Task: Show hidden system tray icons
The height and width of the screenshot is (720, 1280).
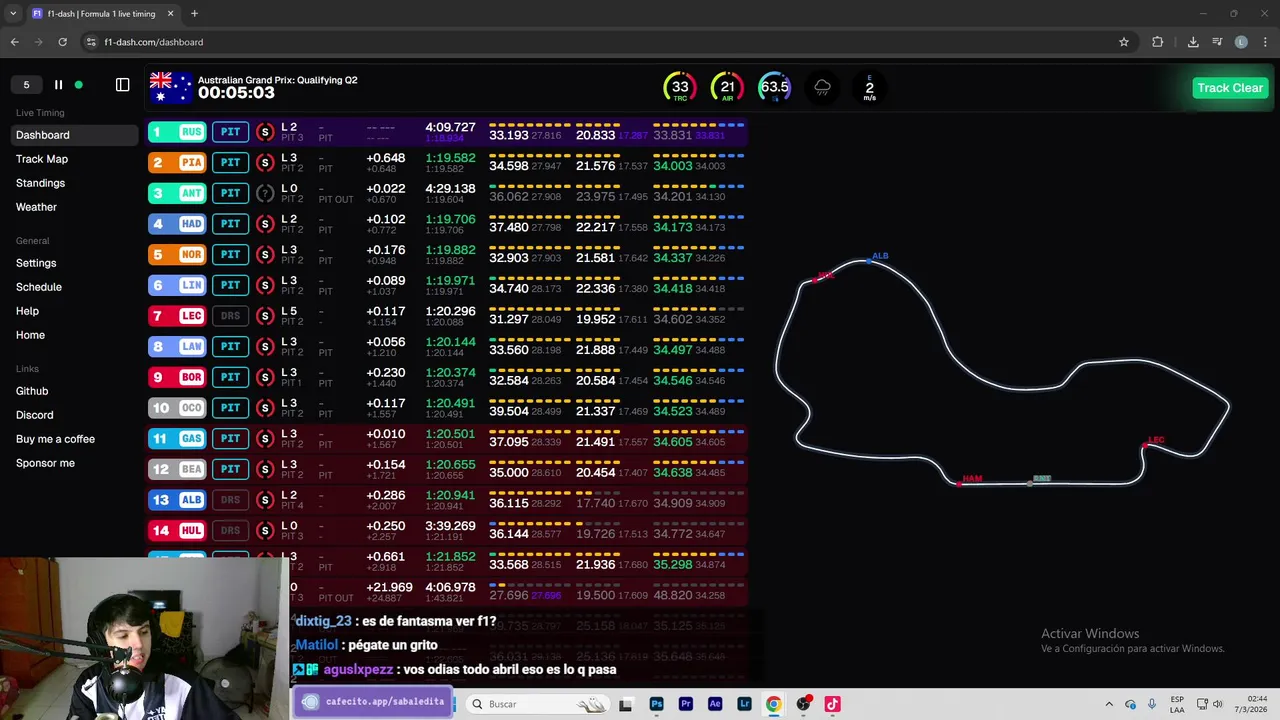Action: (x=1109, y=704)
